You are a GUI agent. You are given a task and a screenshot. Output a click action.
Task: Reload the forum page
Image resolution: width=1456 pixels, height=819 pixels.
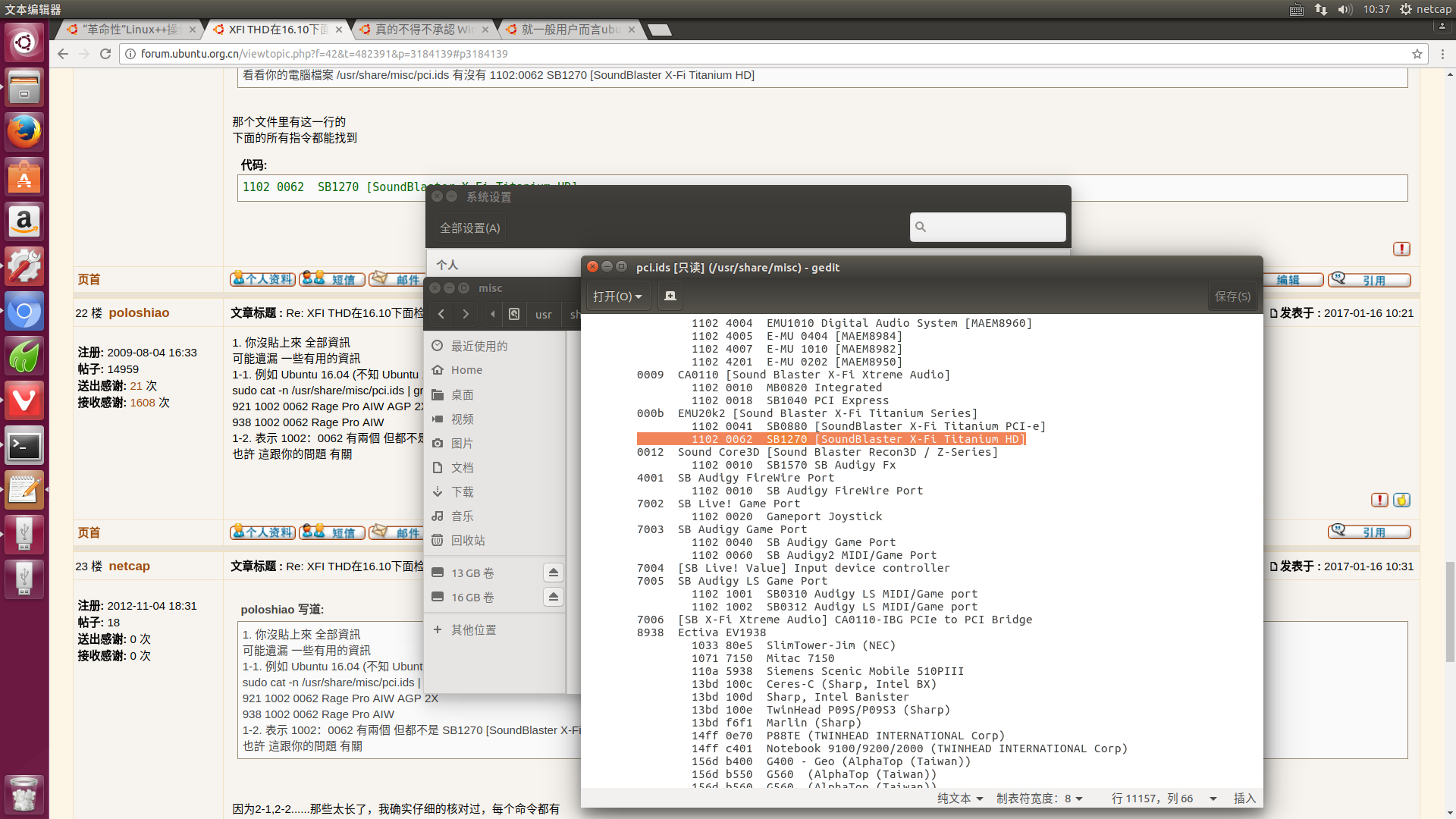click(105, 54)
